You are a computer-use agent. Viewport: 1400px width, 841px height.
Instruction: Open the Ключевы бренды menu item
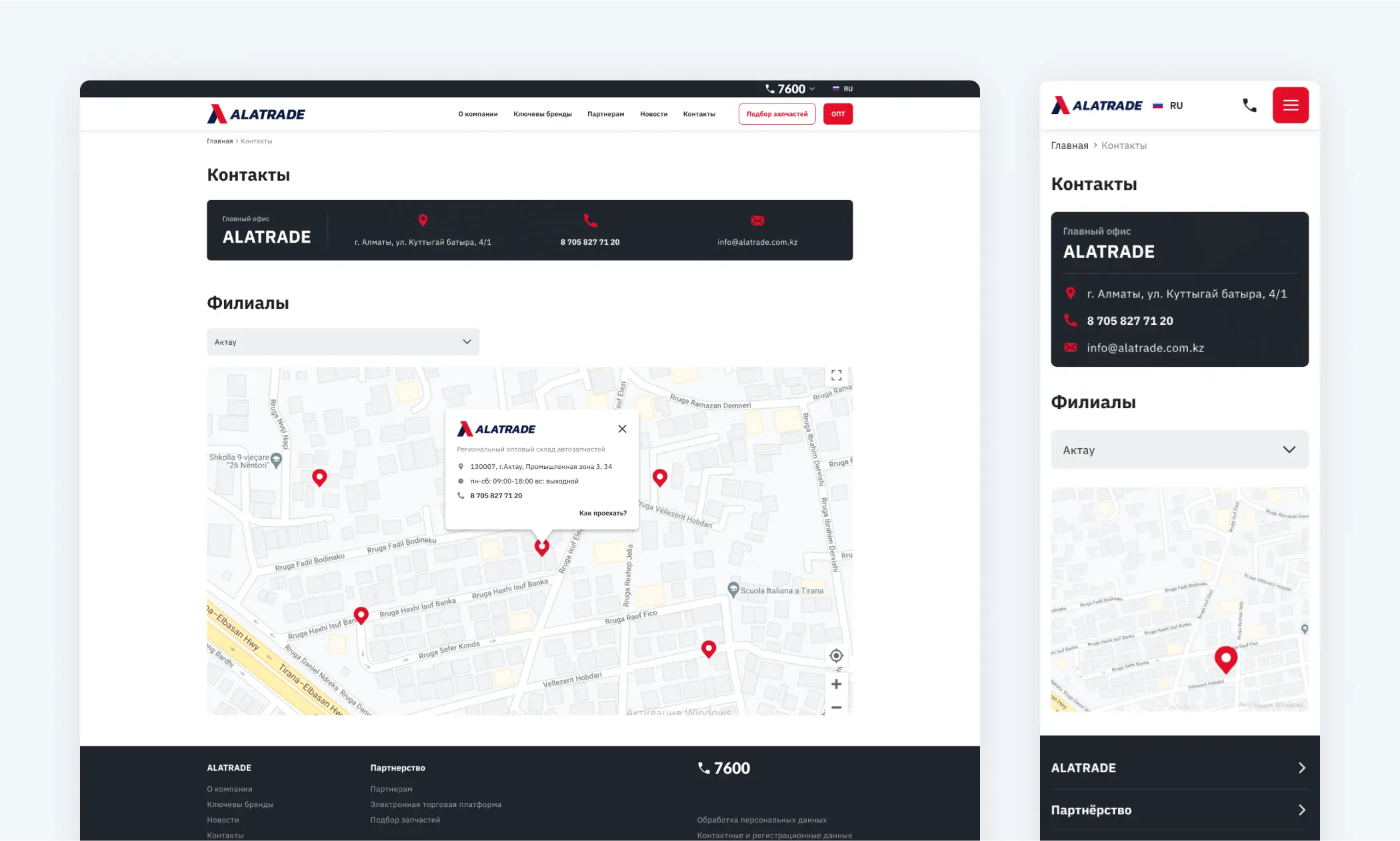click(542, 114)
